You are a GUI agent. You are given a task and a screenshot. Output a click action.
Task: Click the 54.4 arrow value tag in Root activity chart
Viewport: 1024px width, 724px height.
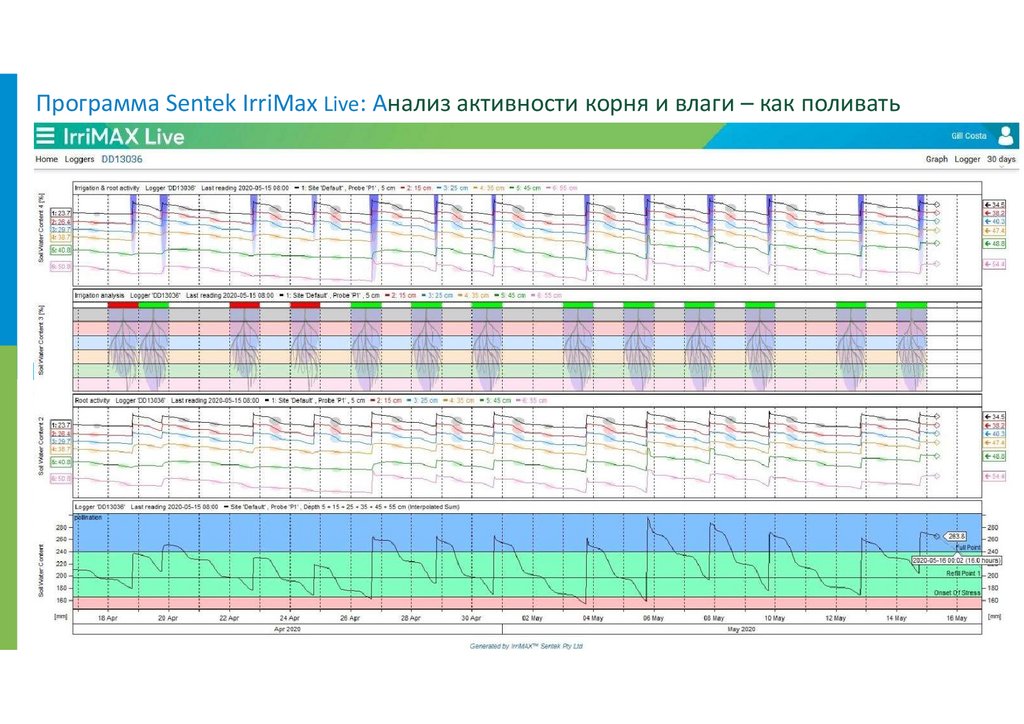tap(995, 477)
